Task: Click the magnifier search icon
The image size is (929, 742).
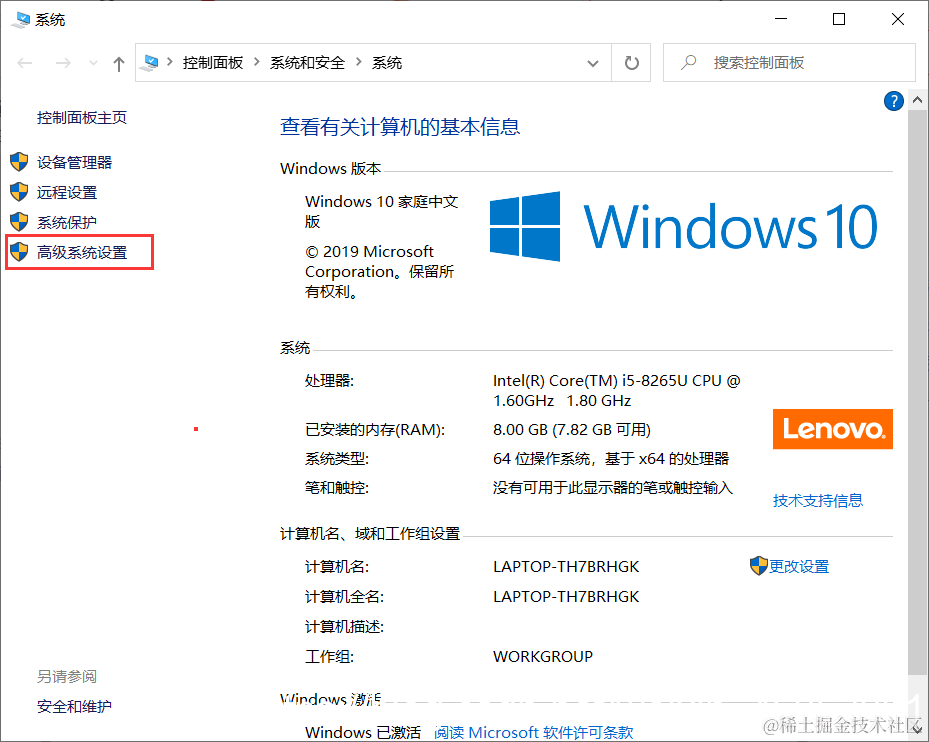Action: coord(688,62)
